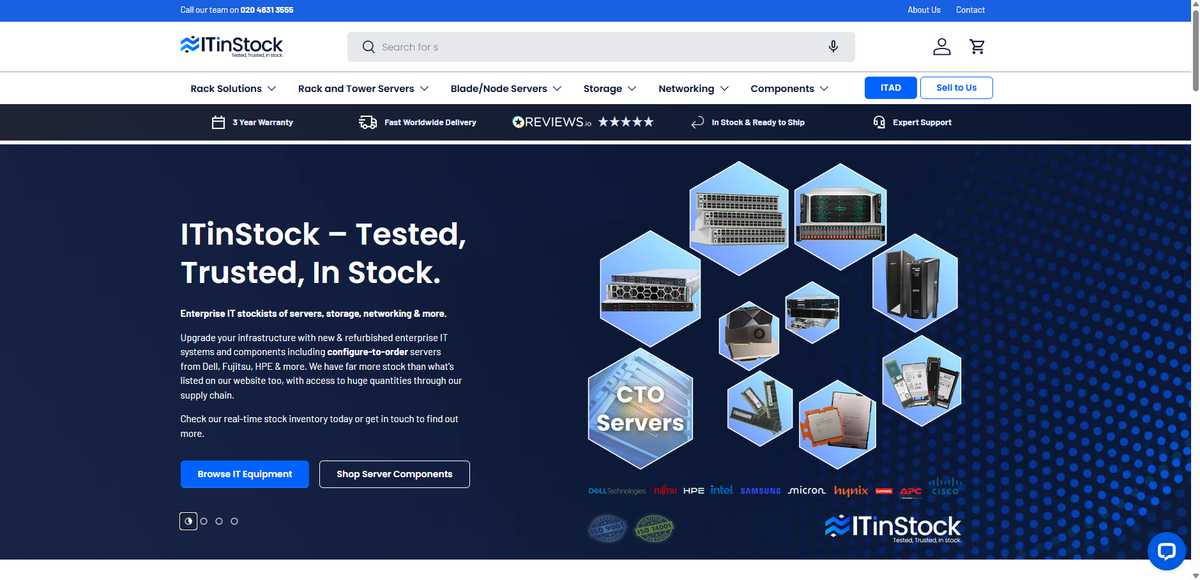Click the 3 Year Warranty calendar icon
1200x580 pixels.
(218, 122)
